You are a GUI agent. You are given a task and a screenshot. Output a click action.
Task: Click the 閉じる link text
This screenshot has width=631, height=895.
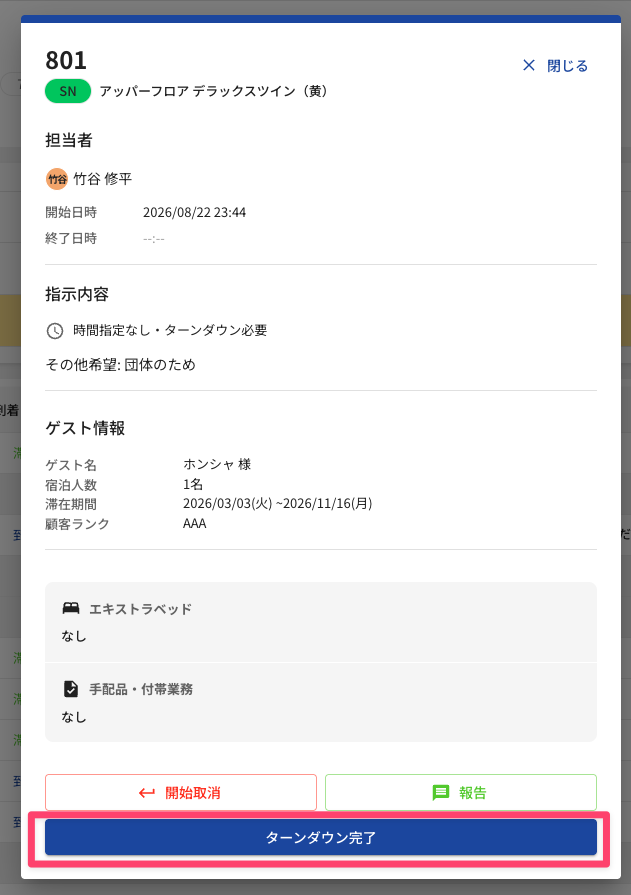click(567, 66)
